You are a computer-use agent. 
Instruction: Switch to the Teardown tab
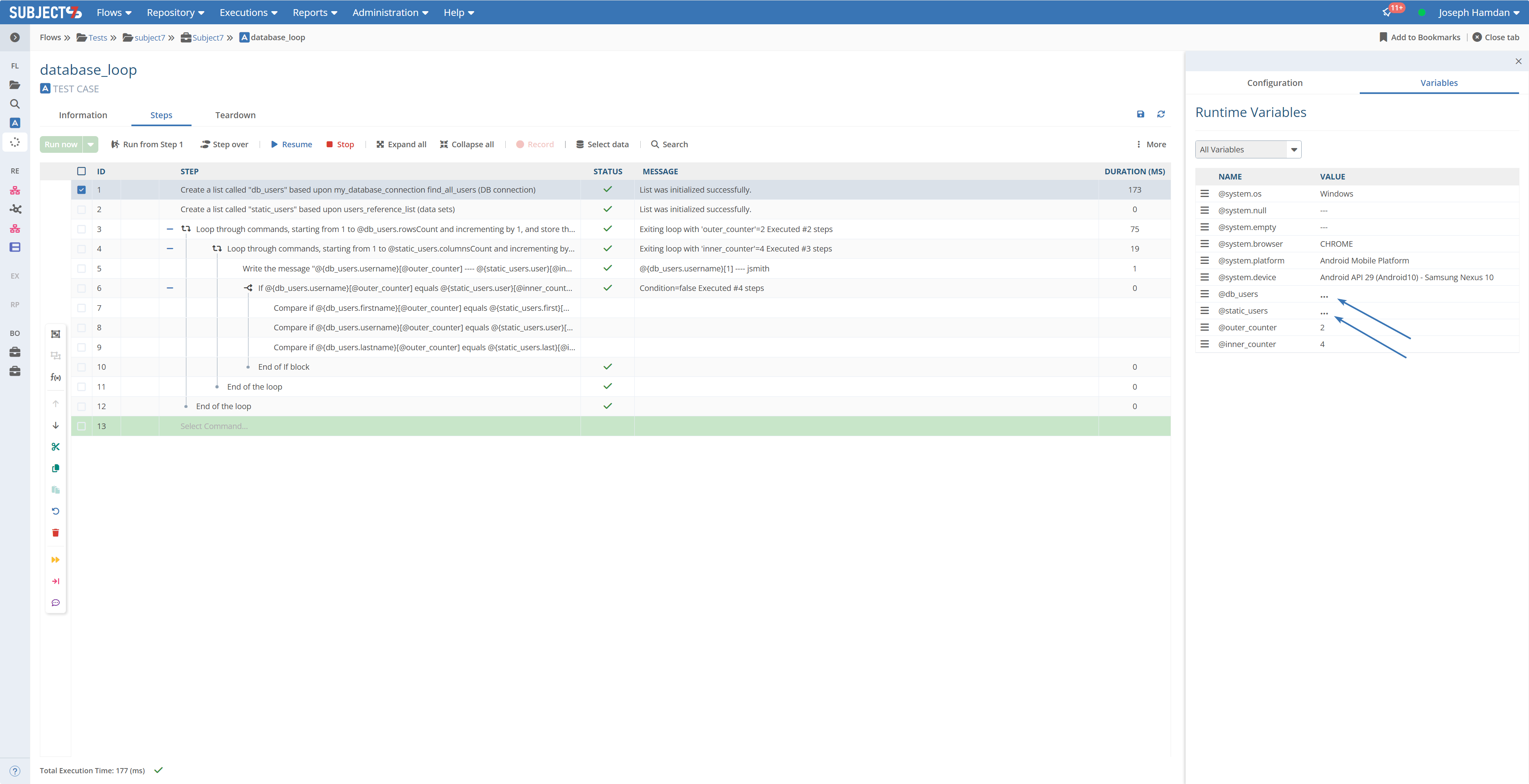pyautogui.click(x=235, y=115)
